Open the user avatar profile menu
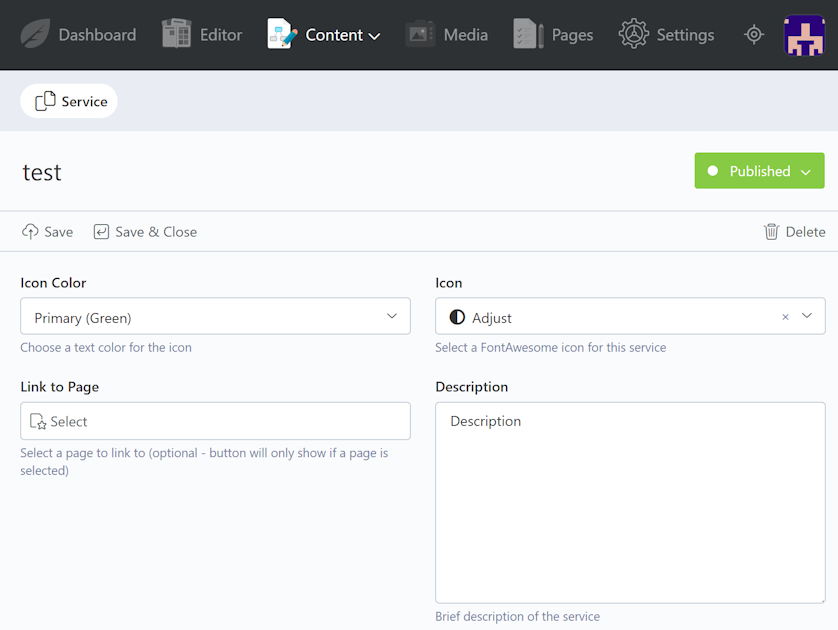The image size is (838, 630). tap(804, 35)
